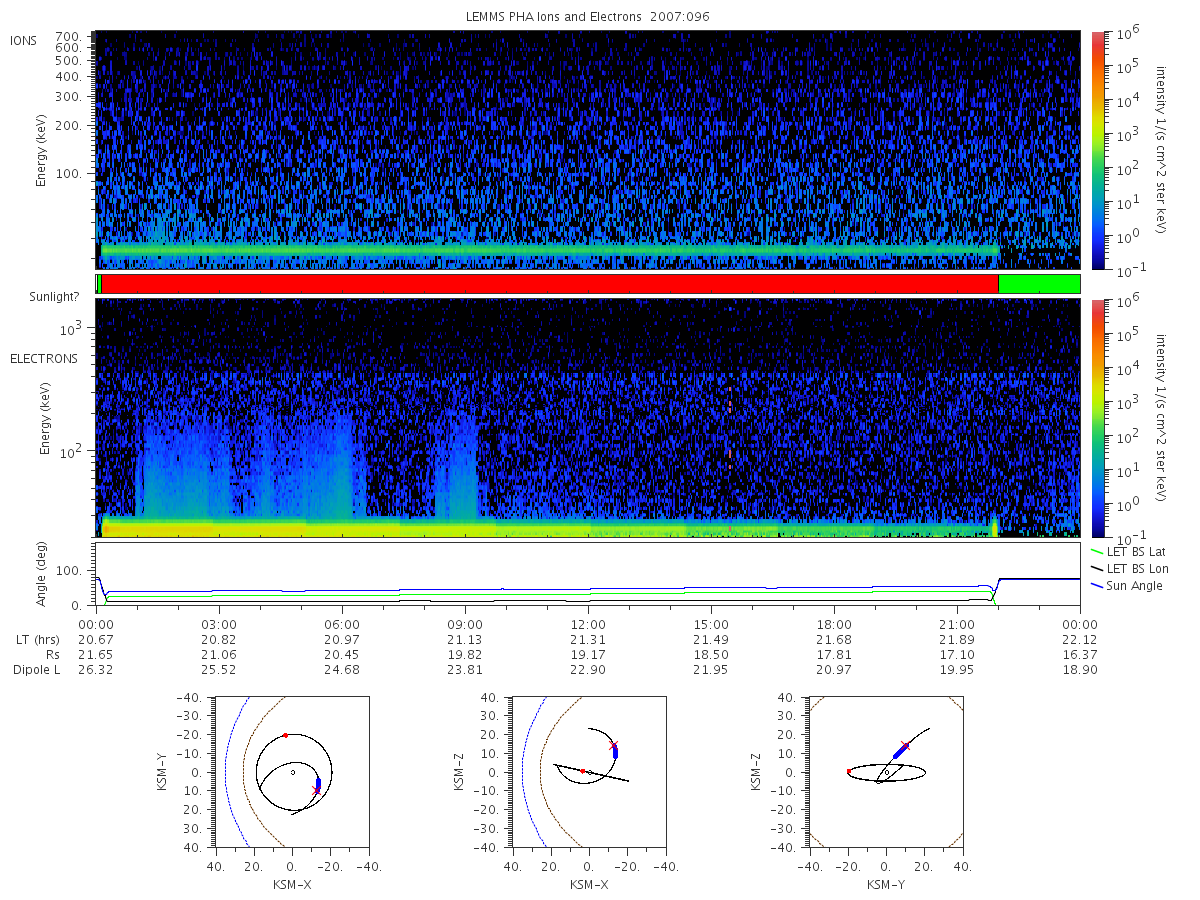
Task: Select the Sun Angle legend entry
Action: tap(1126, 585)
